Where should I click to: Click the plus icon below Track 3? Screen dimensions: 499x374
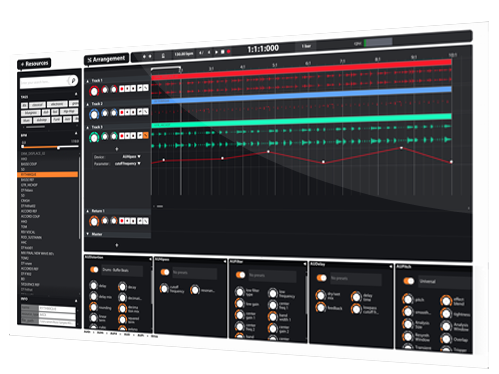pyautogui.click(x=117, y=149)
